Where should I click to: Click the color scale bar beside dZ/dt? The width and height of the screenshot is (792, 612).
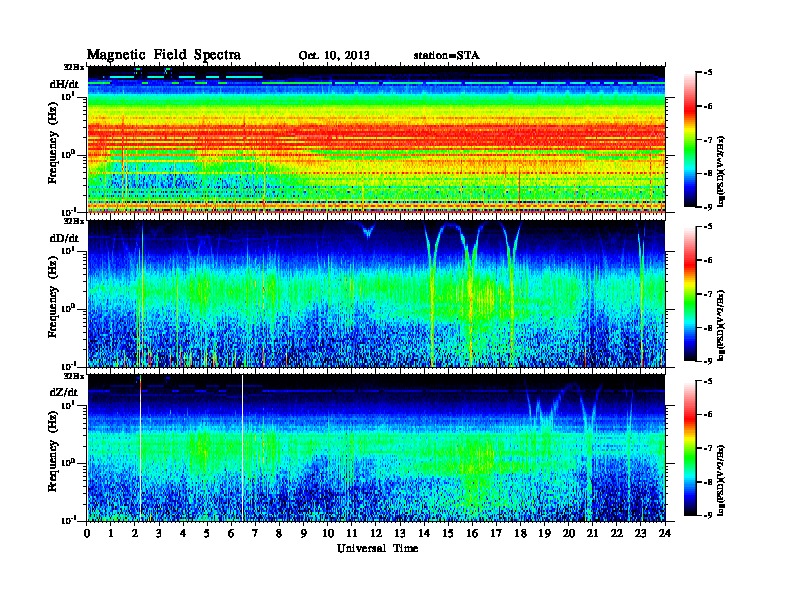click(689, 448)
